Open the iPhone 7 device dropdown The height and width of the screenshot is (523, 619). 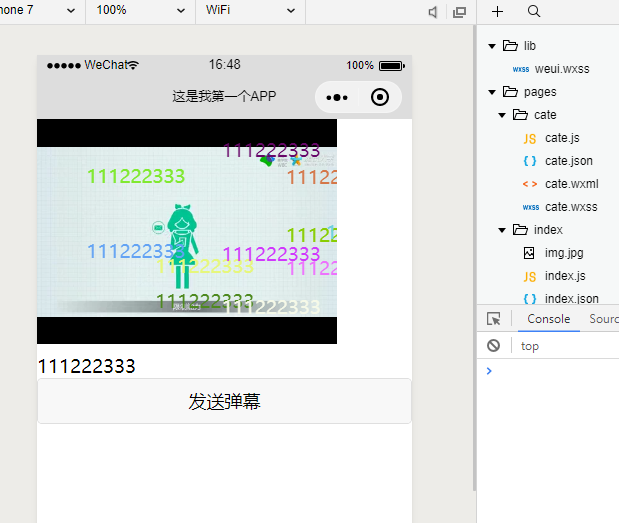(40, 10)
